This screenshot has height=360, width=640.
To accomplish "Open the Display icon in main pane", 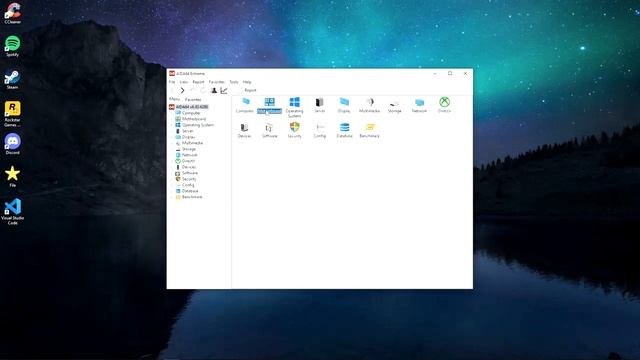I will pos(344,105).
